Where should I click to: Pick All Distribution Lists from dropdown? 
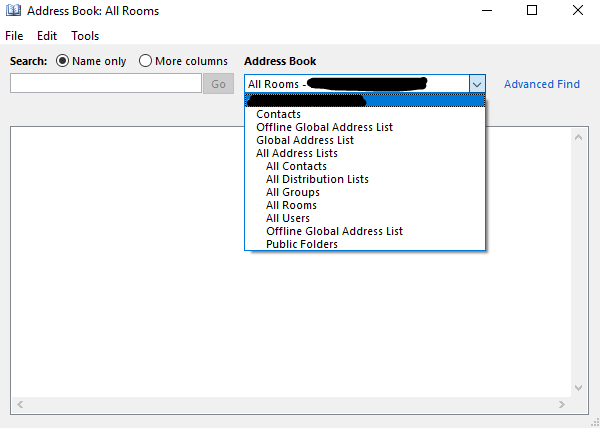coord(365,179)
